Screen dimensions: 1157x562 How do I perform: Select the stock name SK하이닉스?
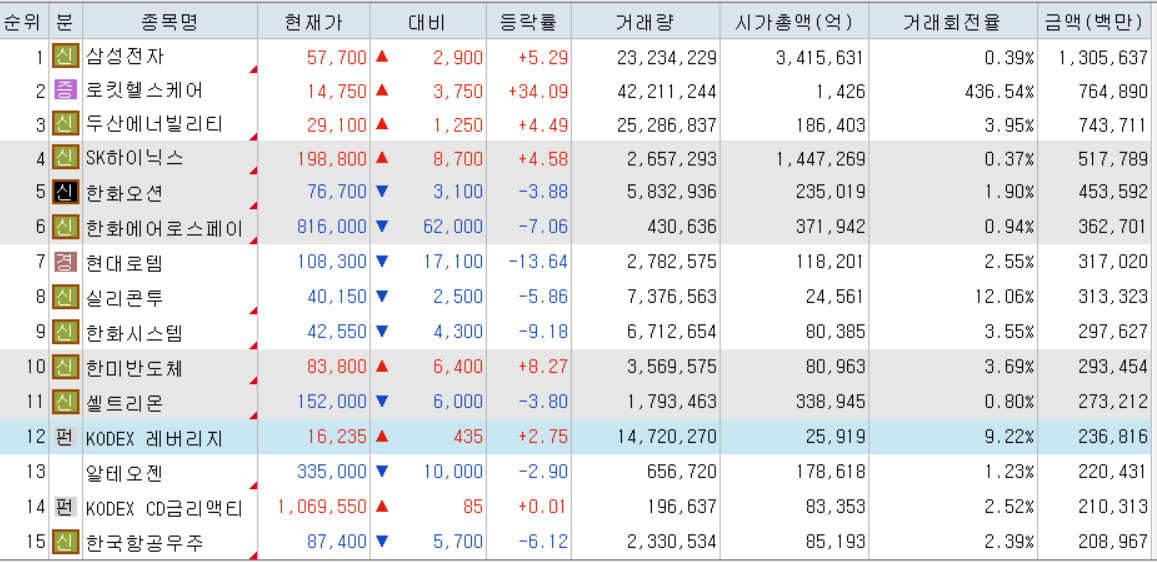[x=135, y=158]
